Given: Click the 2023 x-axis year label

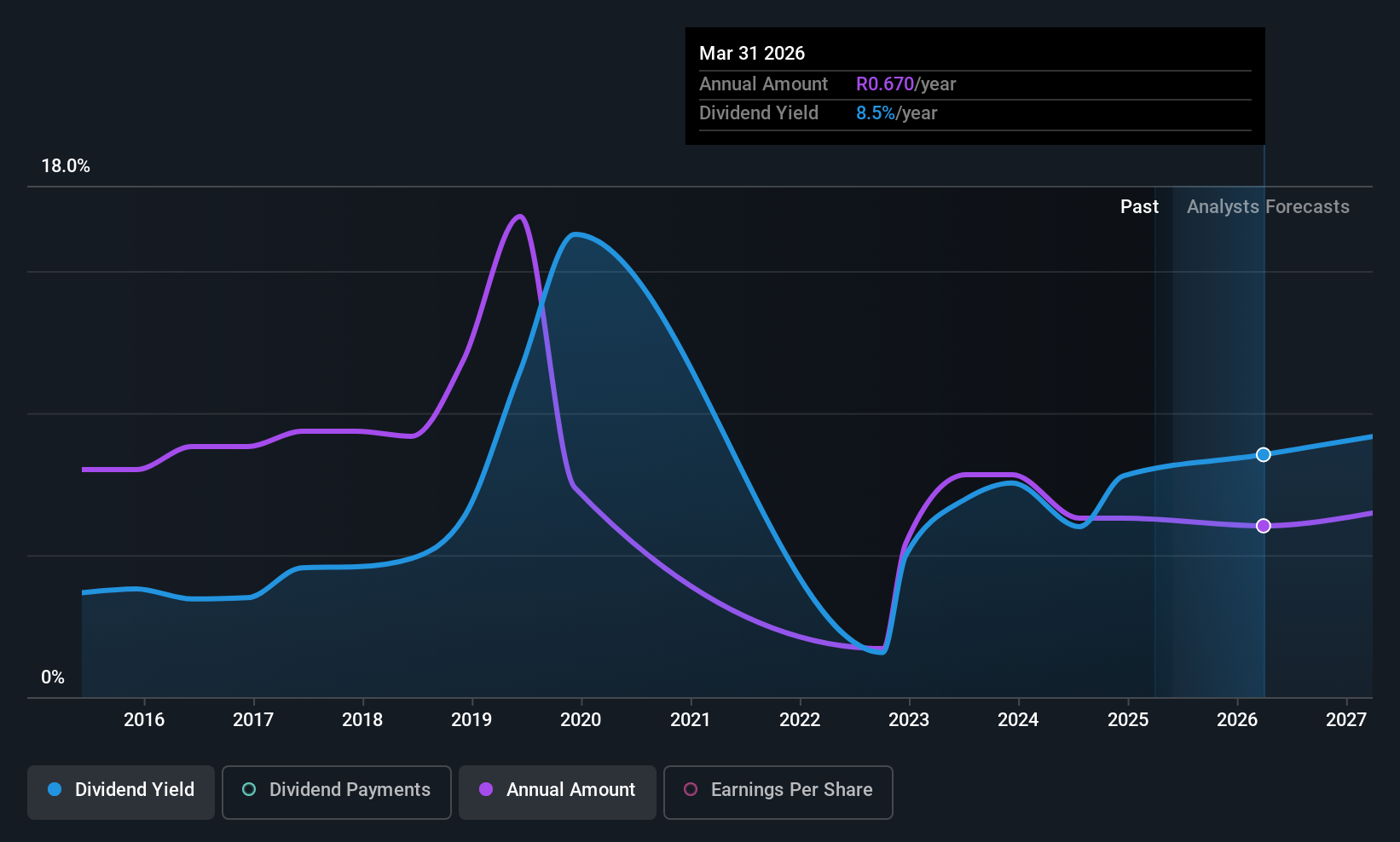Looking at the screenshot, I should pyautogui.click(x=909, y=720).
